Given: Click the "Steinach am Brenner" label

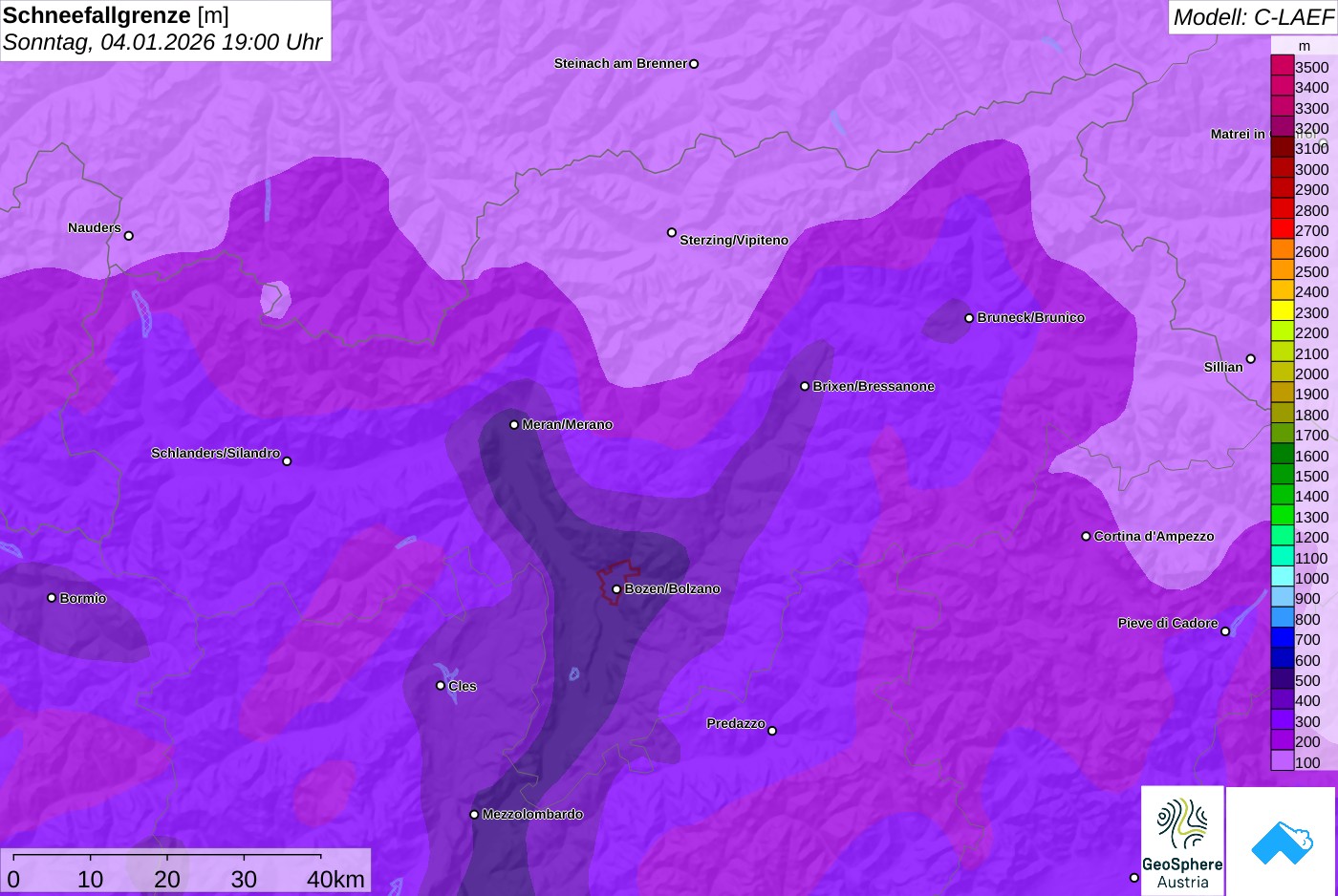Looking at the screenshot, I should point(621,64).
